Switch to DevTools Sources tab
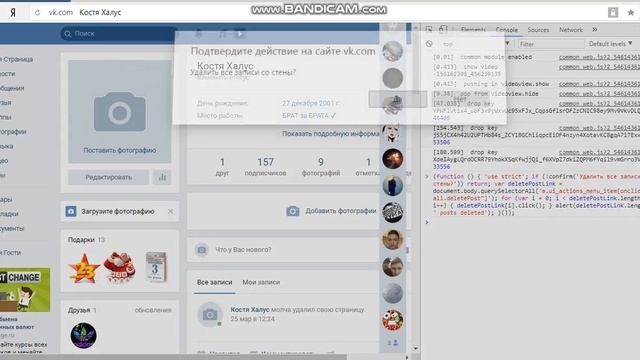The height and width of the screenshot is (360, 640). pyautogui.click(x=538, y=30)
